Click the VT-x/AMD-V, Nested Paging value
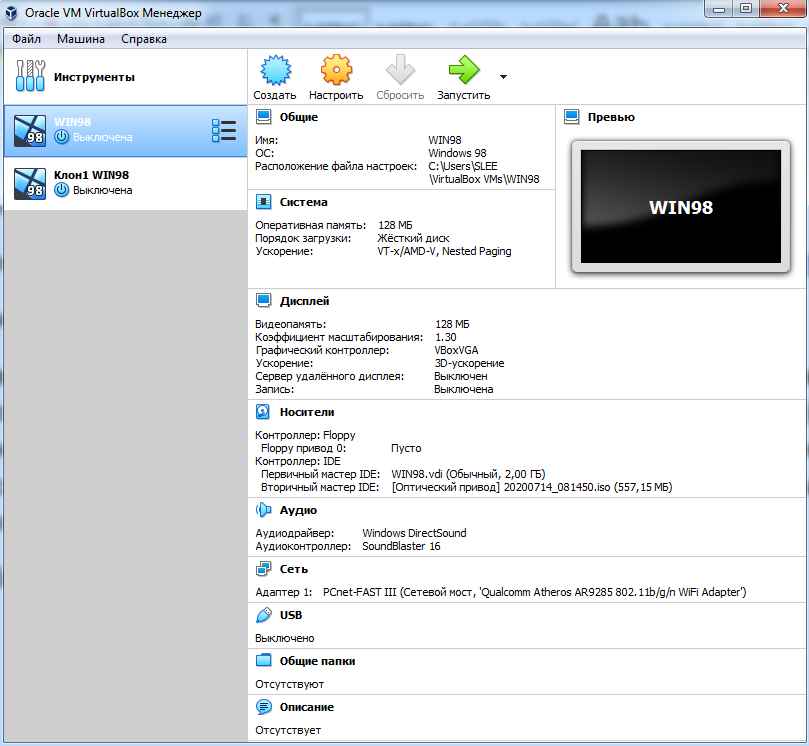 coord(444,251)
